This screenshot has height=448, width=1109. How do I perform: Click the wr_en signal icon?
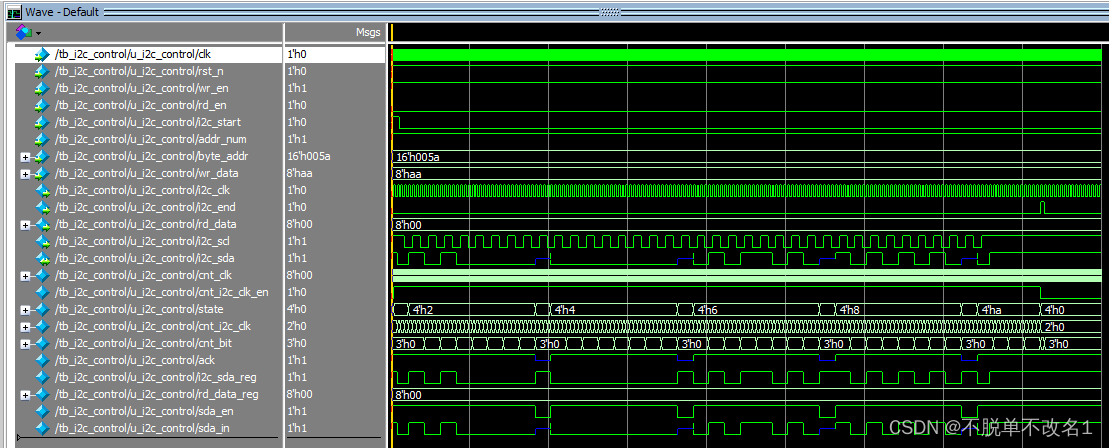tap(42, 88)
